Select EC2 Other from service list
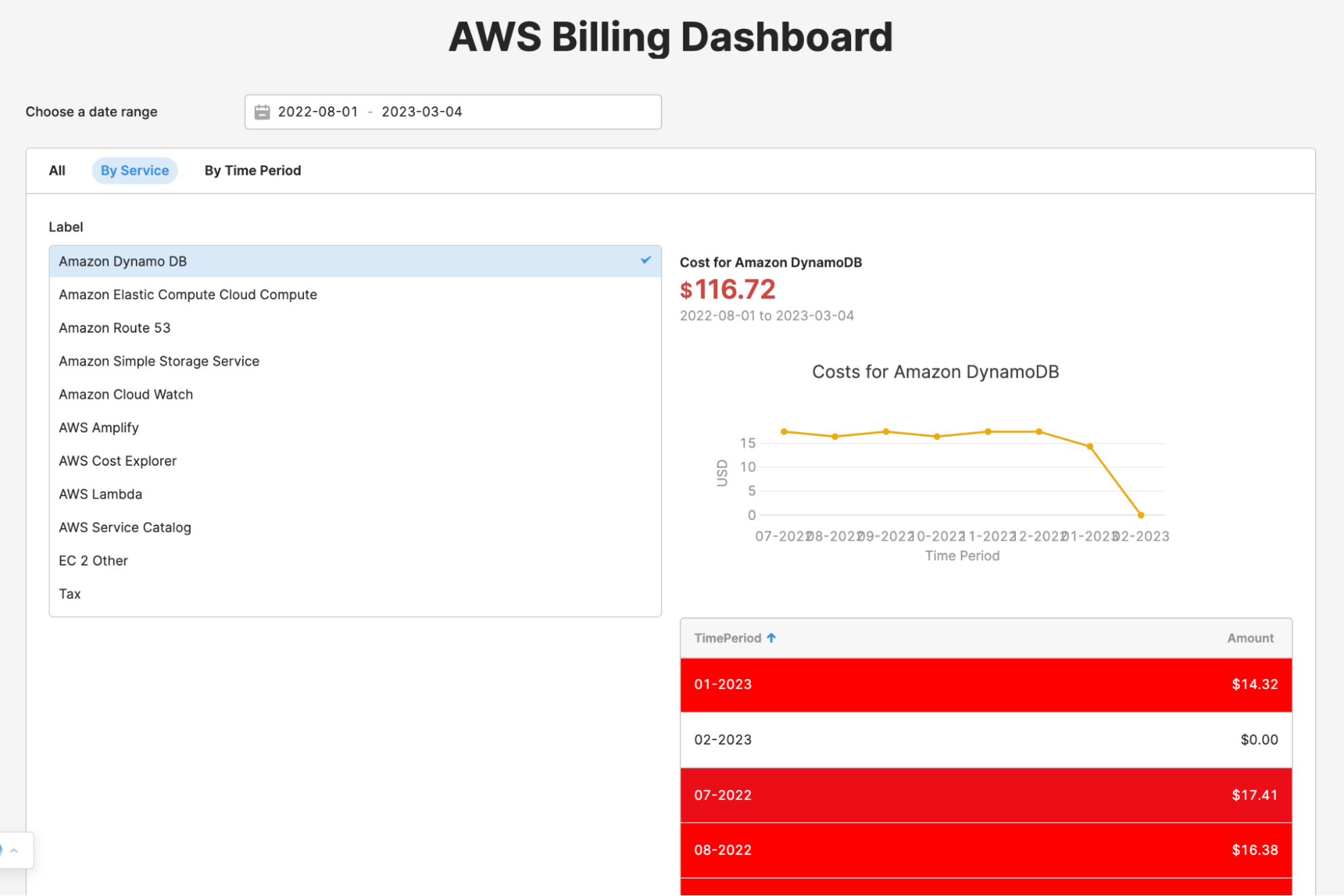This screenshot has width=1344, height=896. pos(93,560)
